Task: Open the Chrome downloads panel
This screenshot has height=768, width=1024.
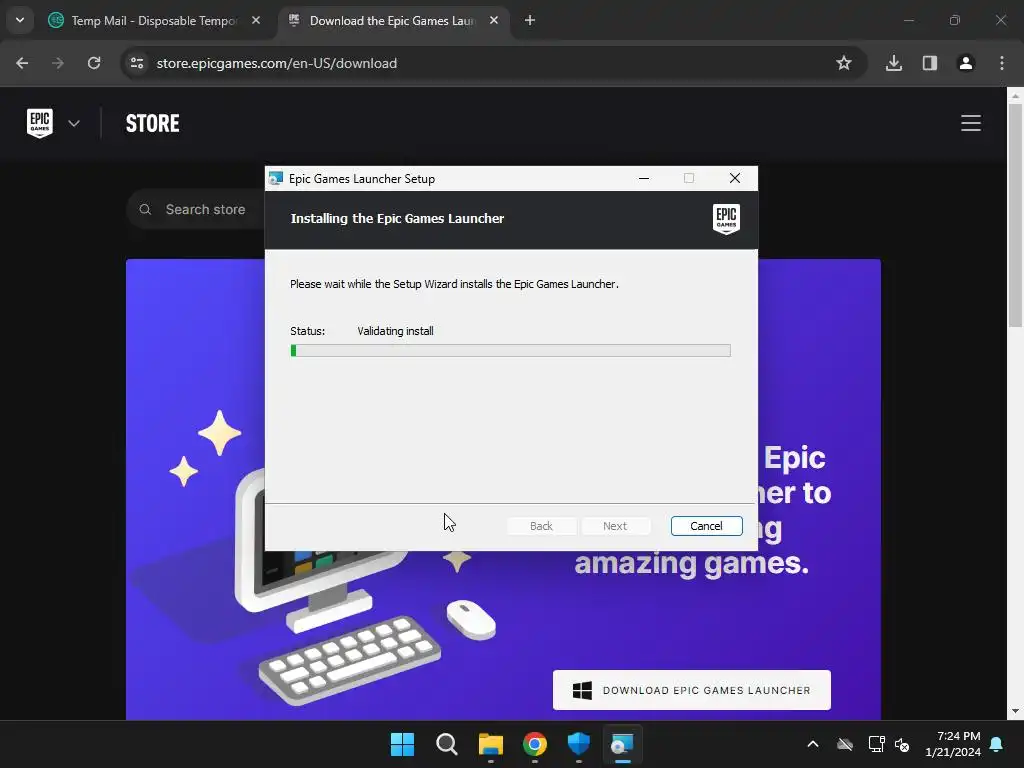Action: [894, 63]
